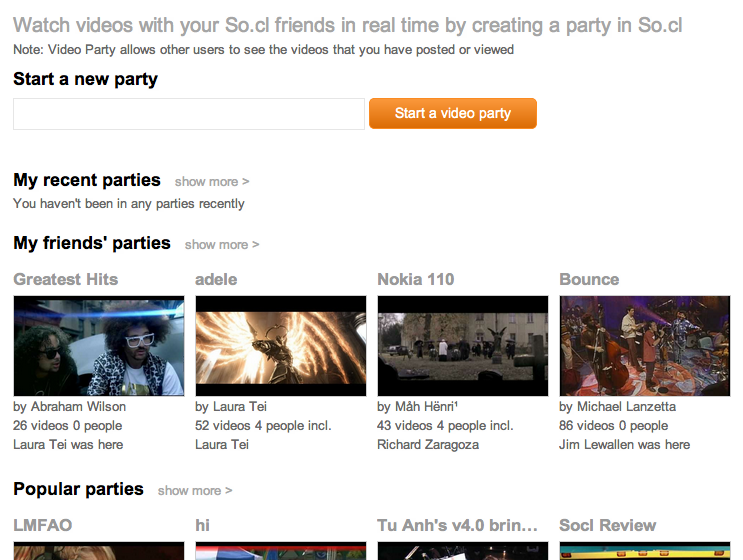Open the hi party thumbnail
Image resolution: width=743 pixels, height=560 pixels.
281,551
